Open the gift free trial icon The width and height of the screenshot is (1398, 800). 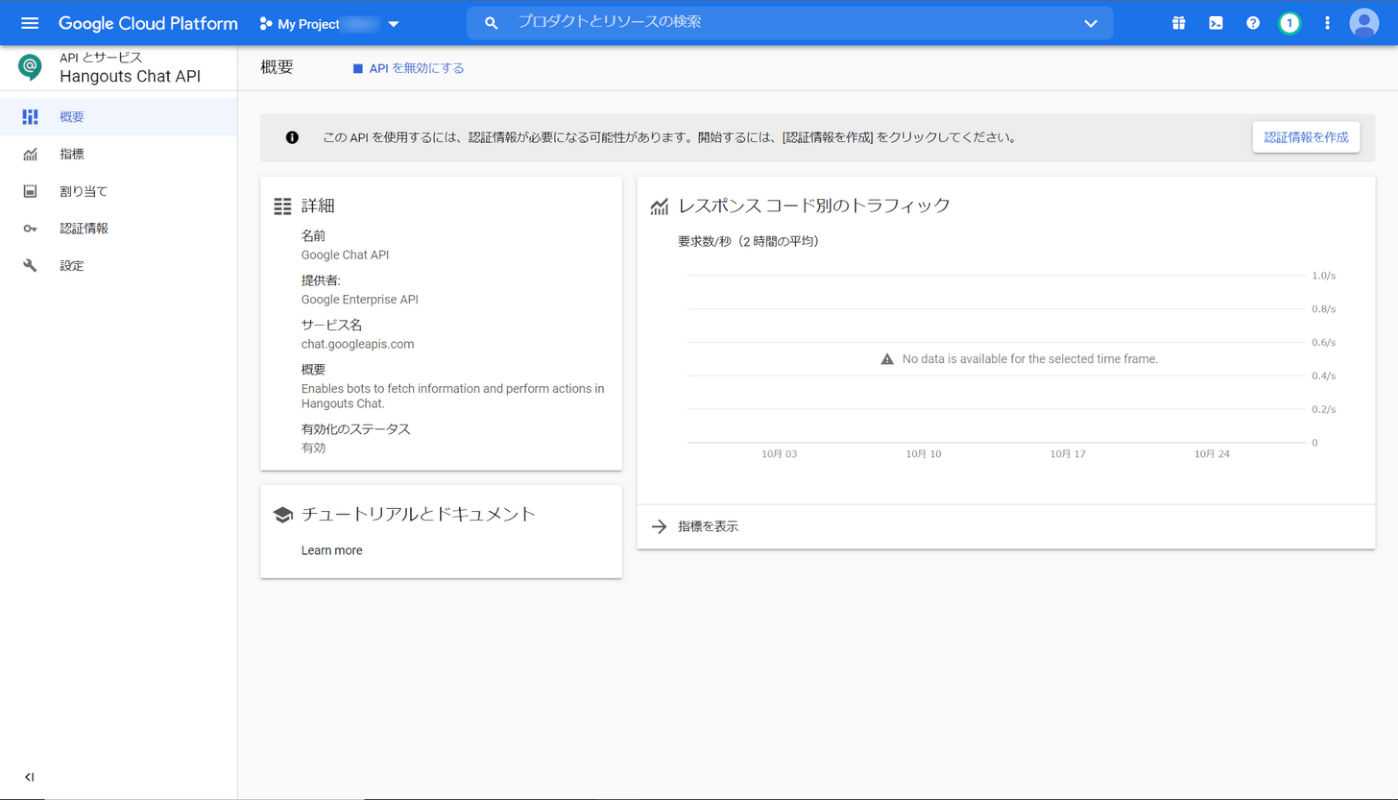(x=1179, y=23)
